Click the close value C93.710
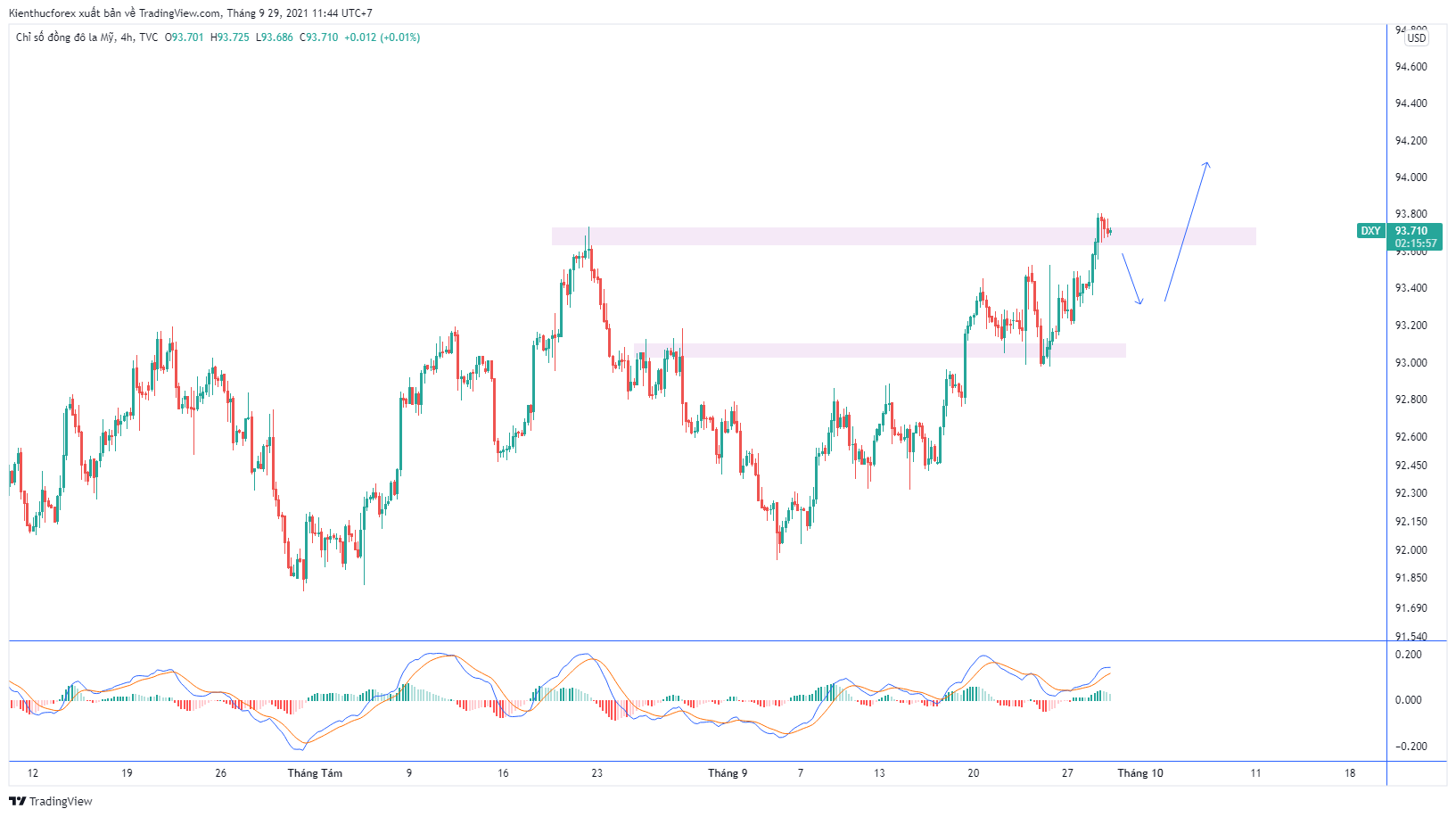The width and height of the screenshot is (1456, 817). click(319, 37)
